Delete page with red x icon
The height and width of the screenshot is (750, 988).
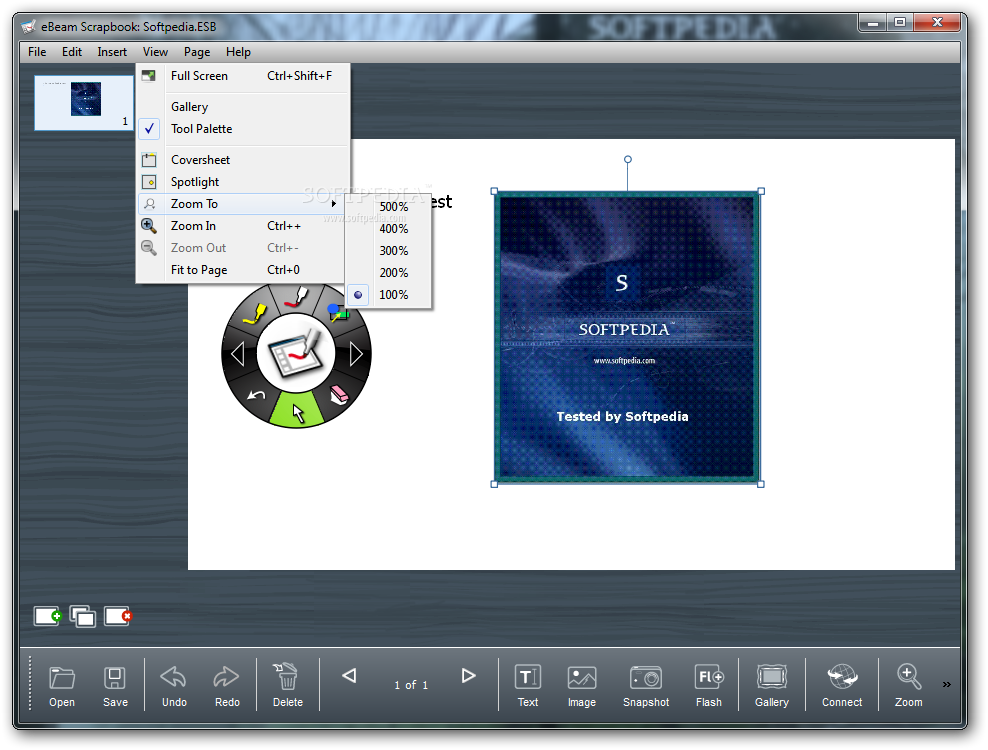118,616
